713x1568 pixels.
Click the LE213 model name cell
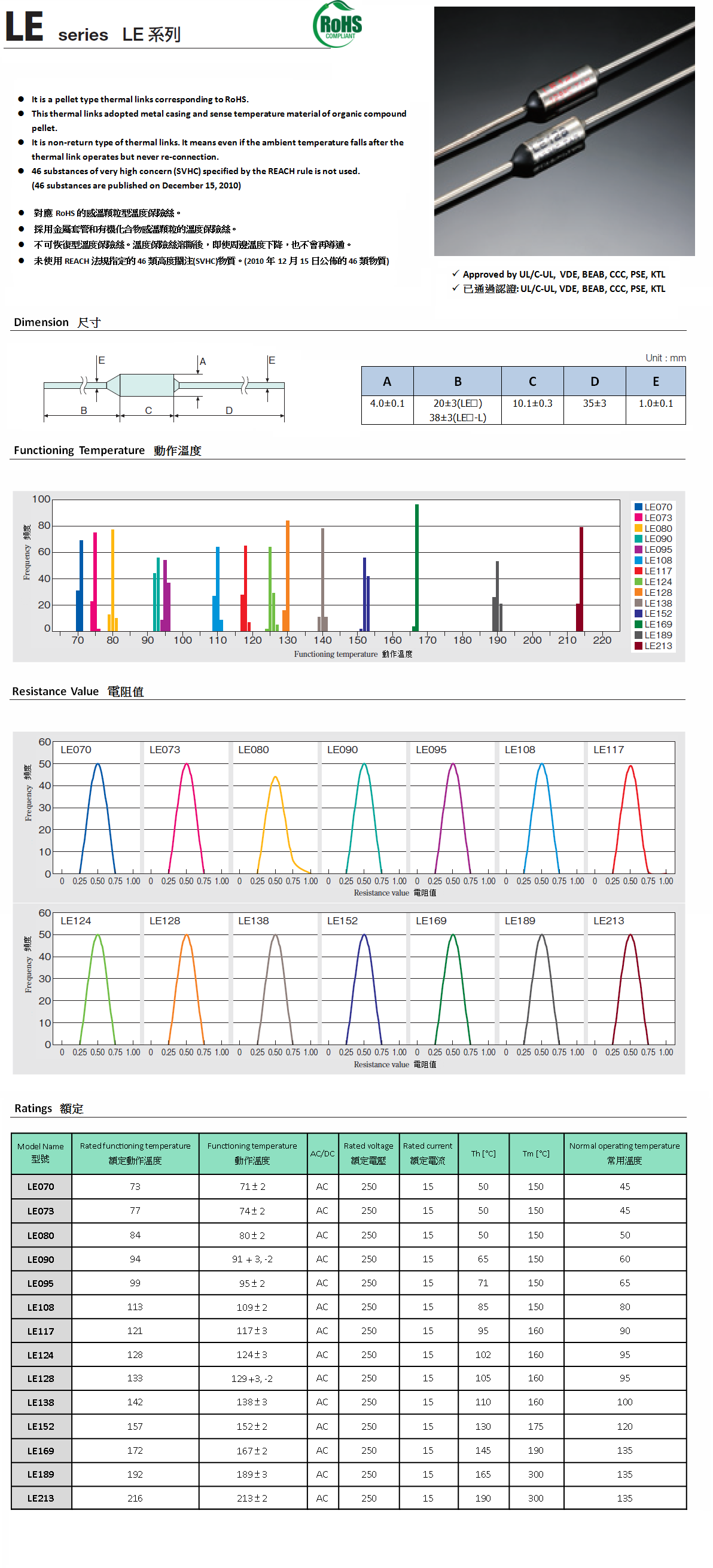[41, 1498]
